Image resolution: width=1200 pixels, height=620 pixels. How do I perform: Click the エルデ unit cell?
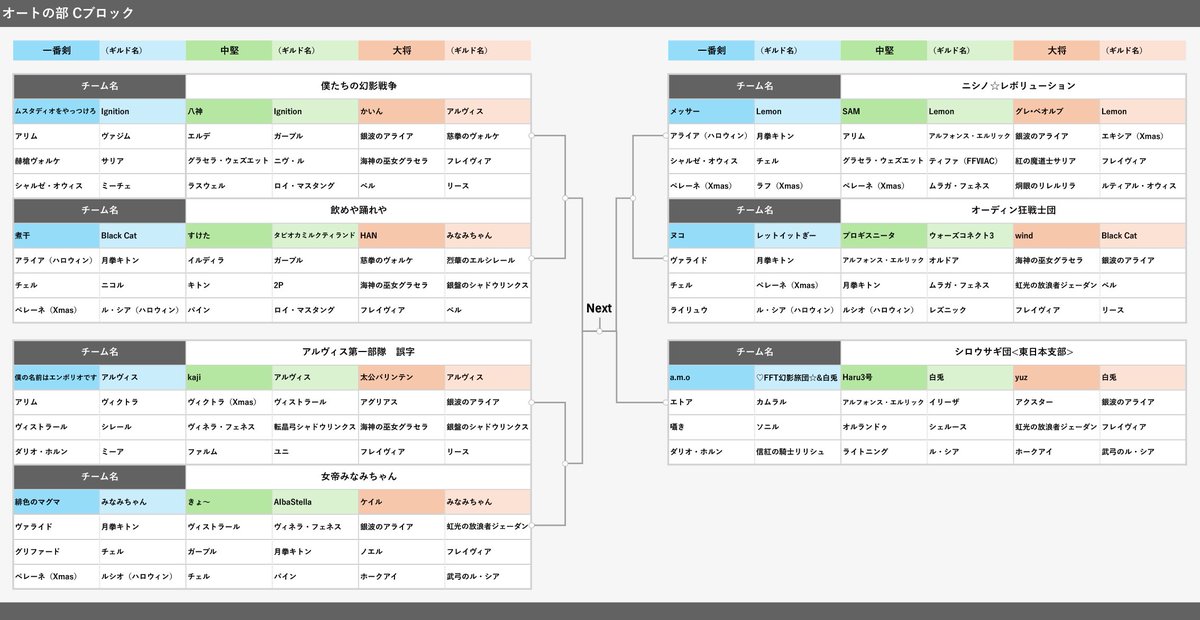coord(229,136)
